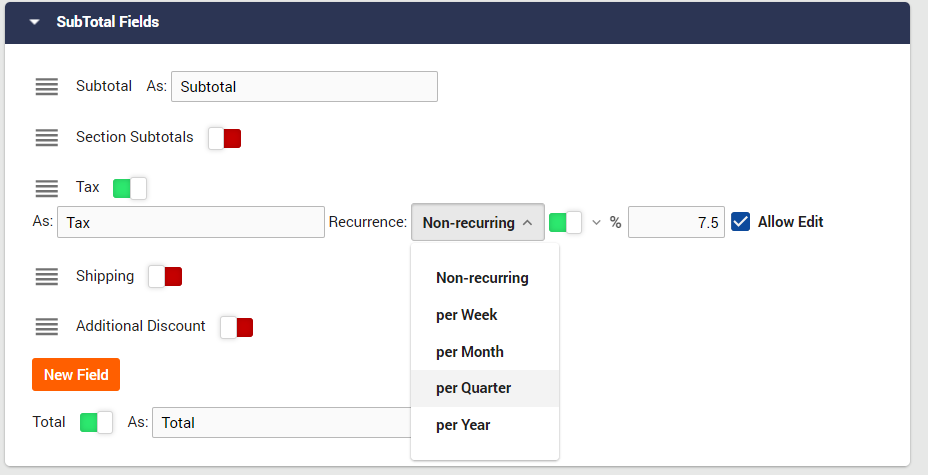Click the Shipping row reorder handle icon
928x475 pixels.
[x=47, y=276]
